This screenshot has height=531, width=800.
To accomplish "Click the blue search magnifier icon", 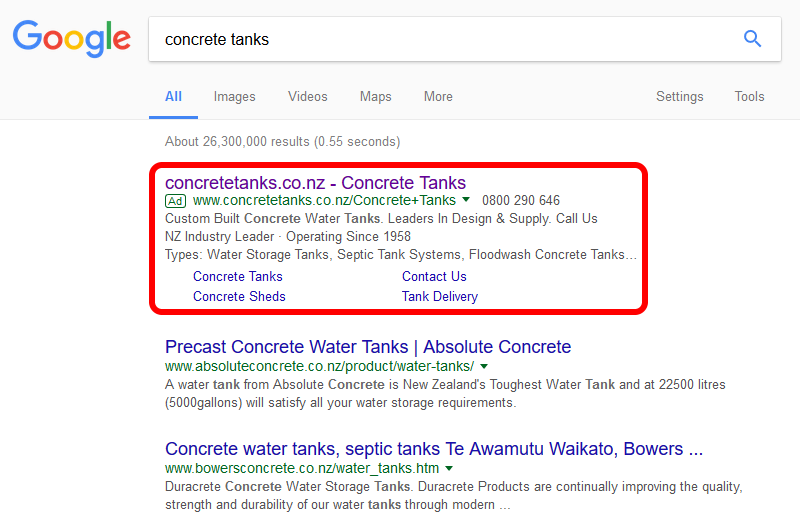I will pyautogui.click(x=752, y=39).
